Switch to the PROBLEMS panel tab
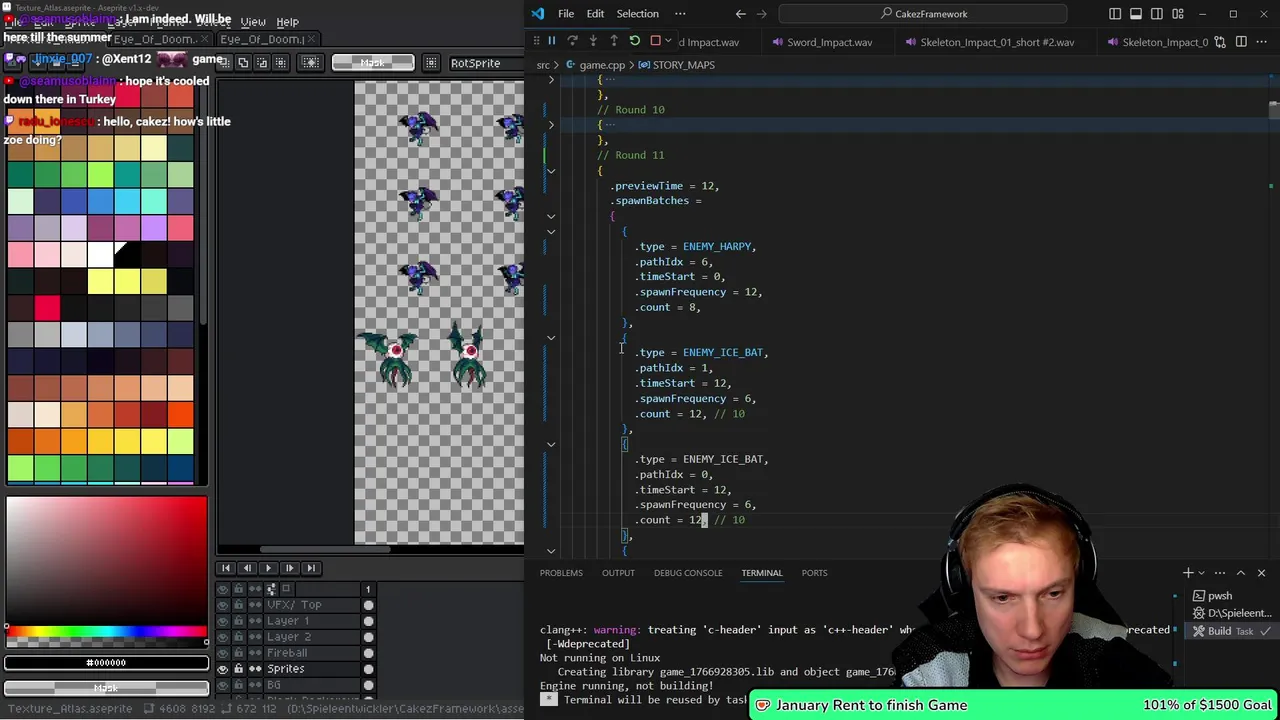The image size is (1280, 720). [561, 573]
